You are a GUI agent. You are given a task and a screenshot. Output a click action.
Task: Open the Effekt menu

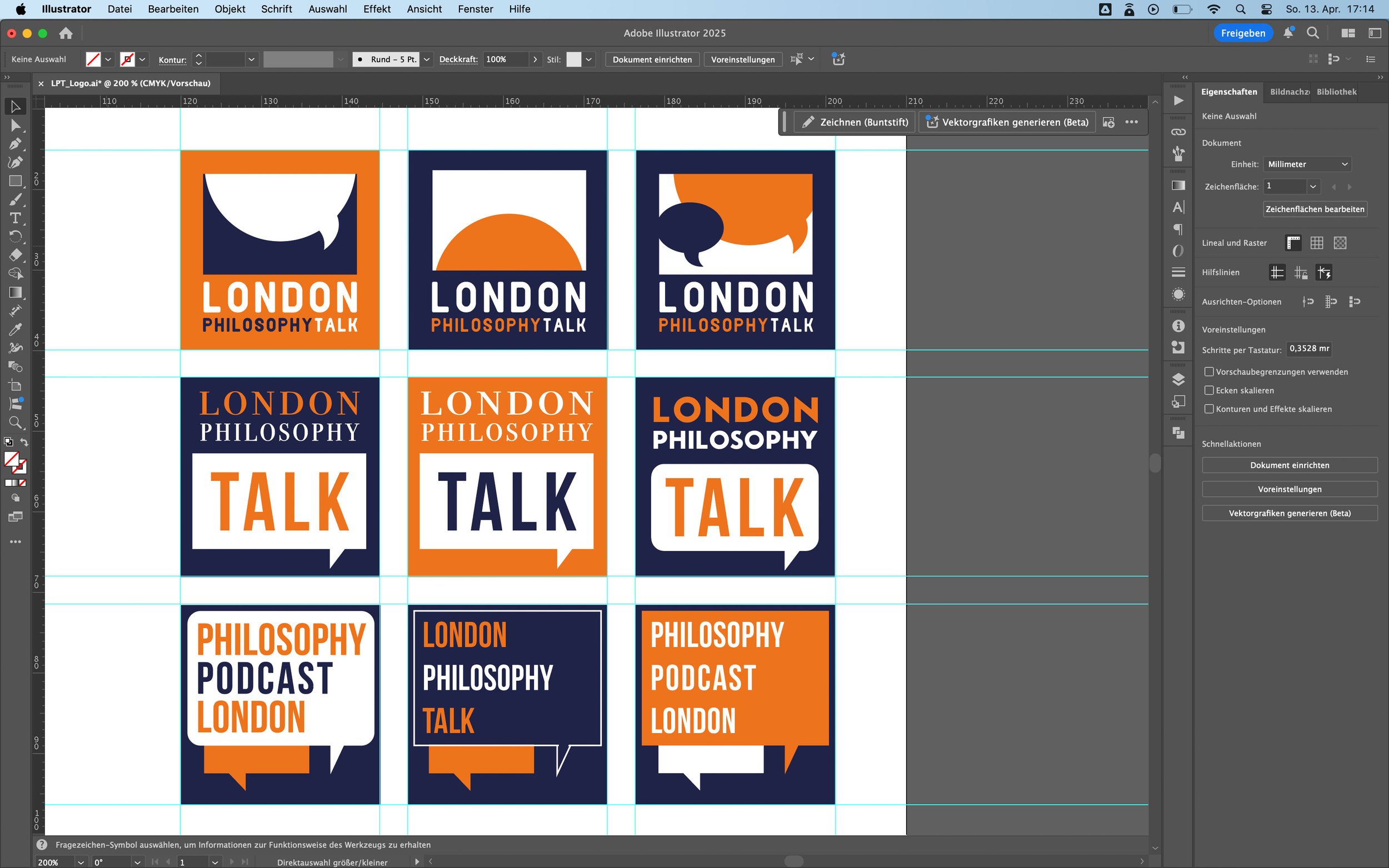point(377,9)
